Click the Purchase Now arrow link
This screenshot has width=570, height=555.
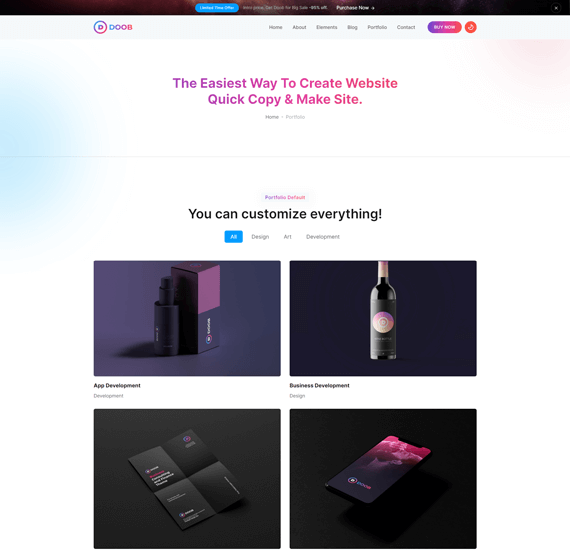pyautogui.click(x=355, y=8)
